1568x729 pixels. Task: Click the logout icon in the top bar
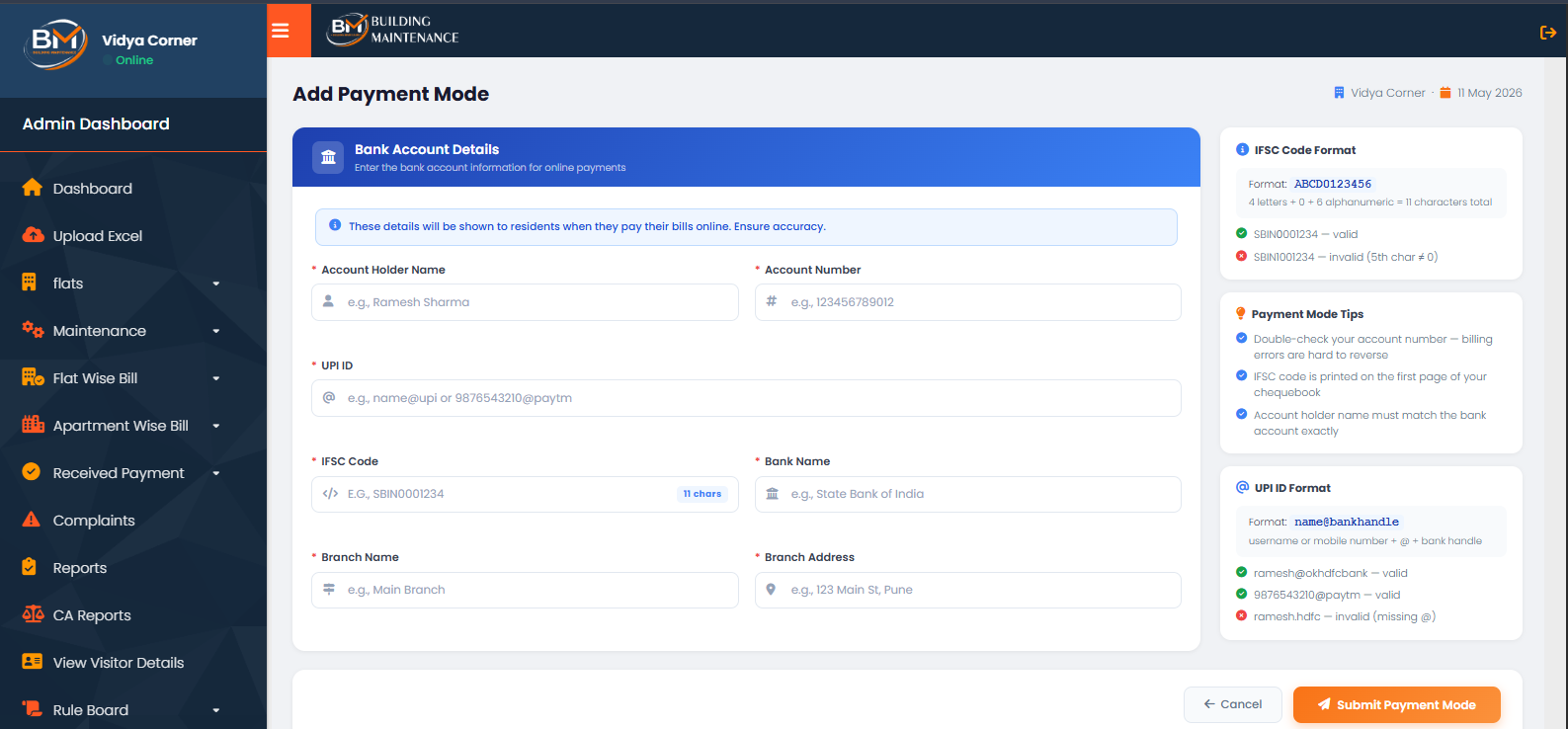pos(1548,33)
